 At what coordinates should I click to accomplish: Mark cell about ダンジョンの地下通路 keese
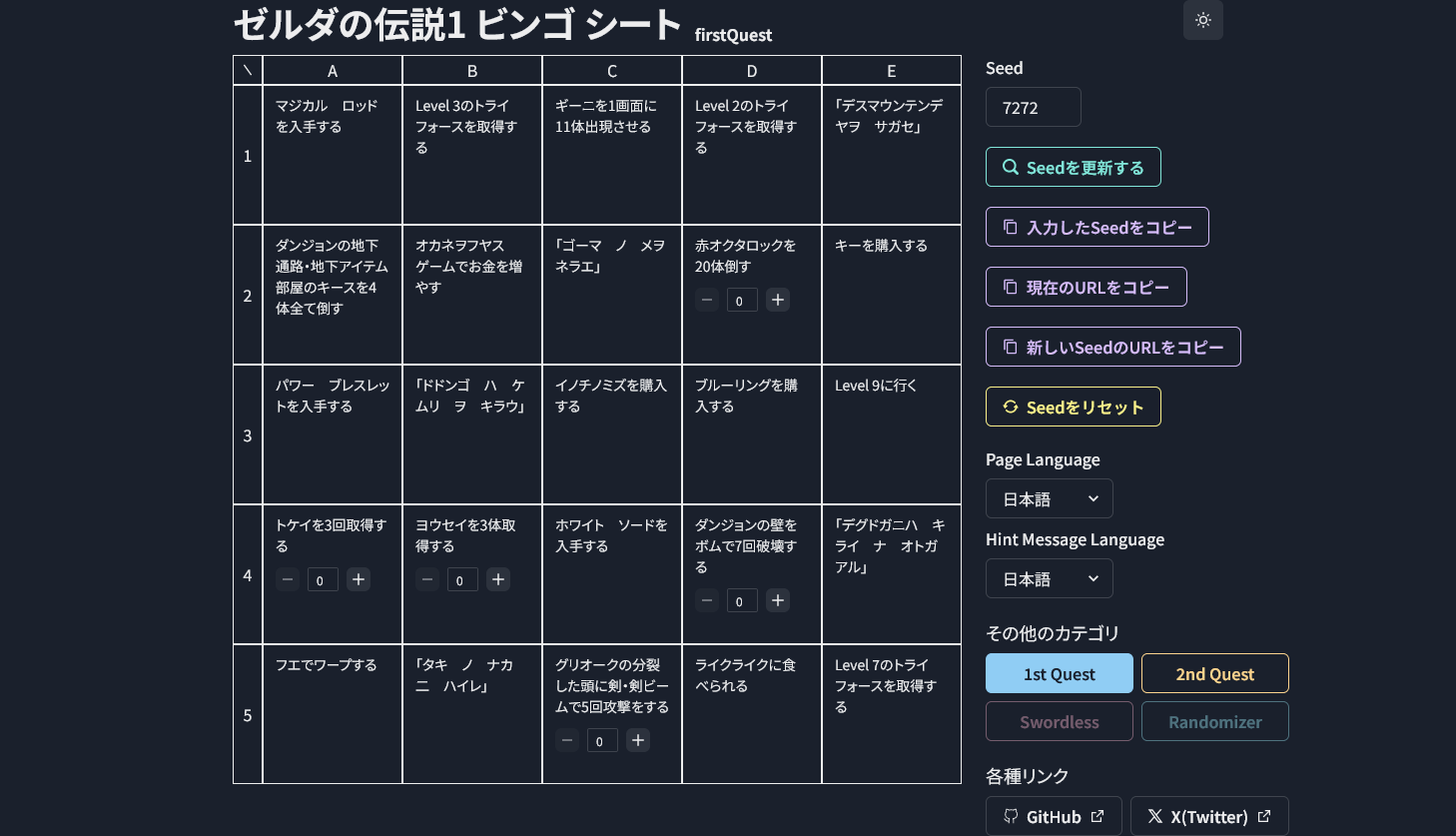pyautogui.click(x=333, y=295)
